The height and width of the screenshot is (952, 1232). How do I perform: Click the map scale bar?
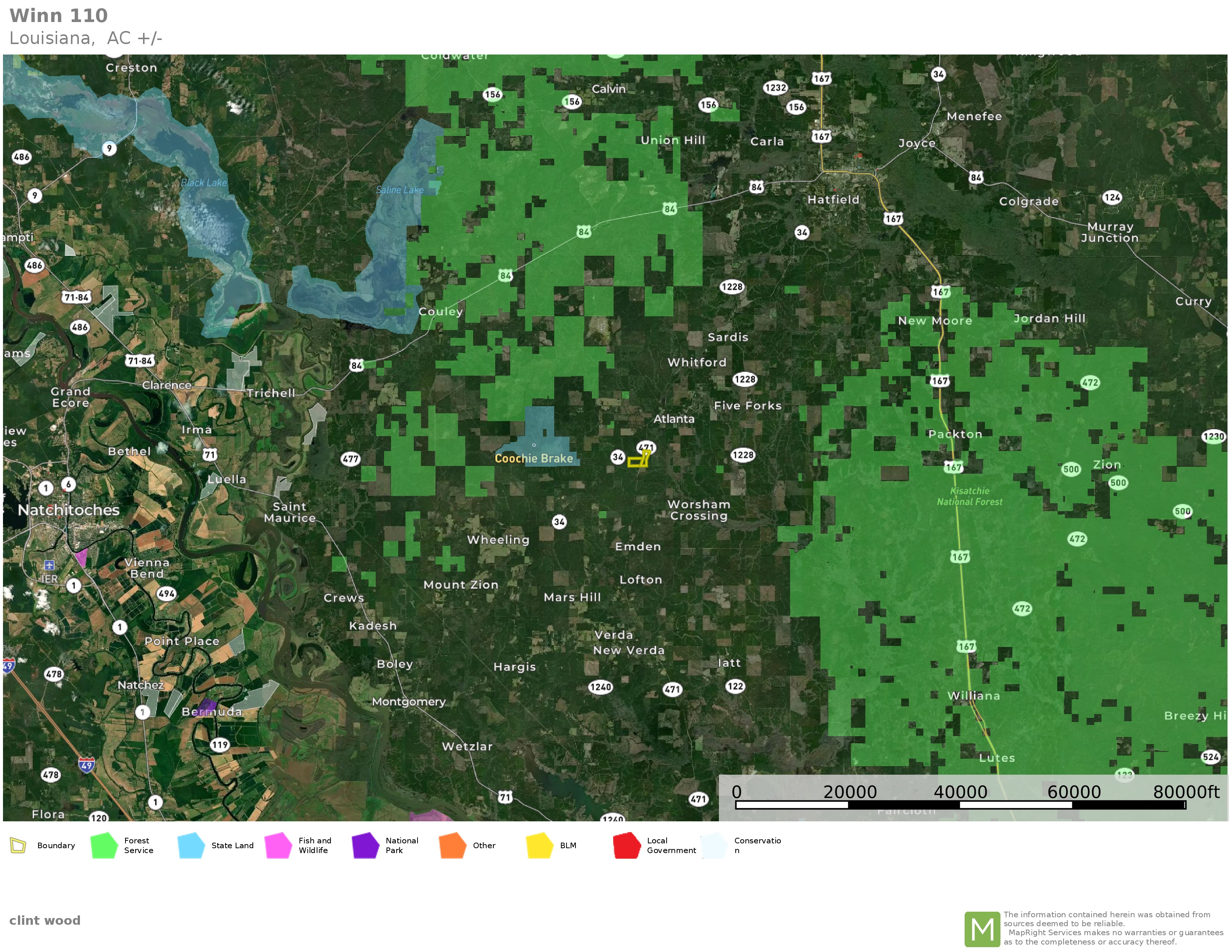[960, 805]
